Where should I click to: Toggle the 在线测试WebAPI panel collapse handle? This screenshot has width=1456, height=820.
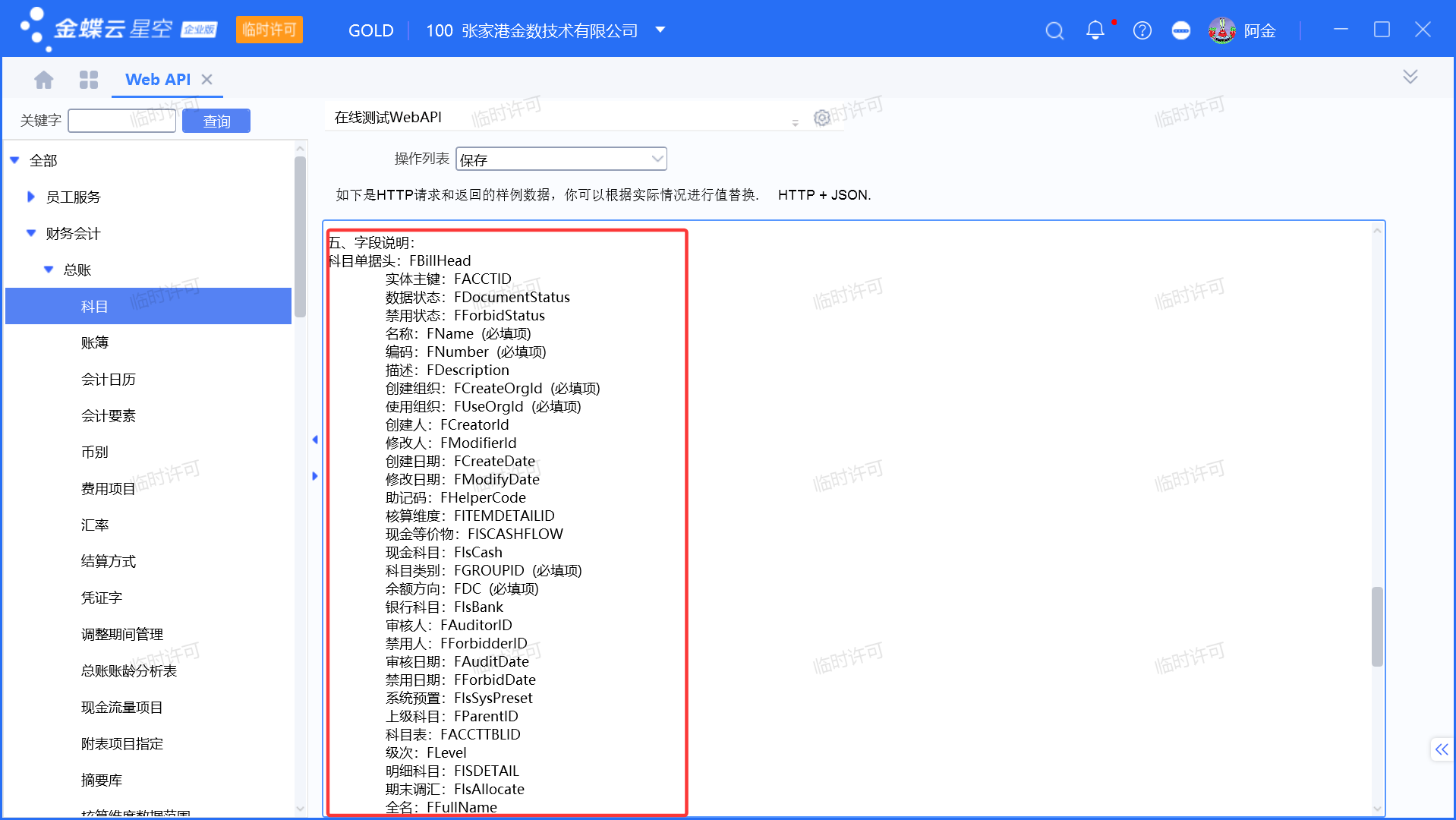(x=795, y=122)
